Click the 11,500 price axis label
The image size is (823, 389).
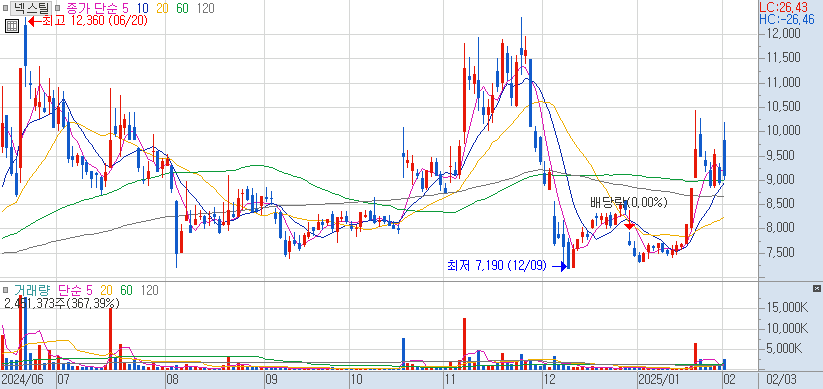[783, 58]
